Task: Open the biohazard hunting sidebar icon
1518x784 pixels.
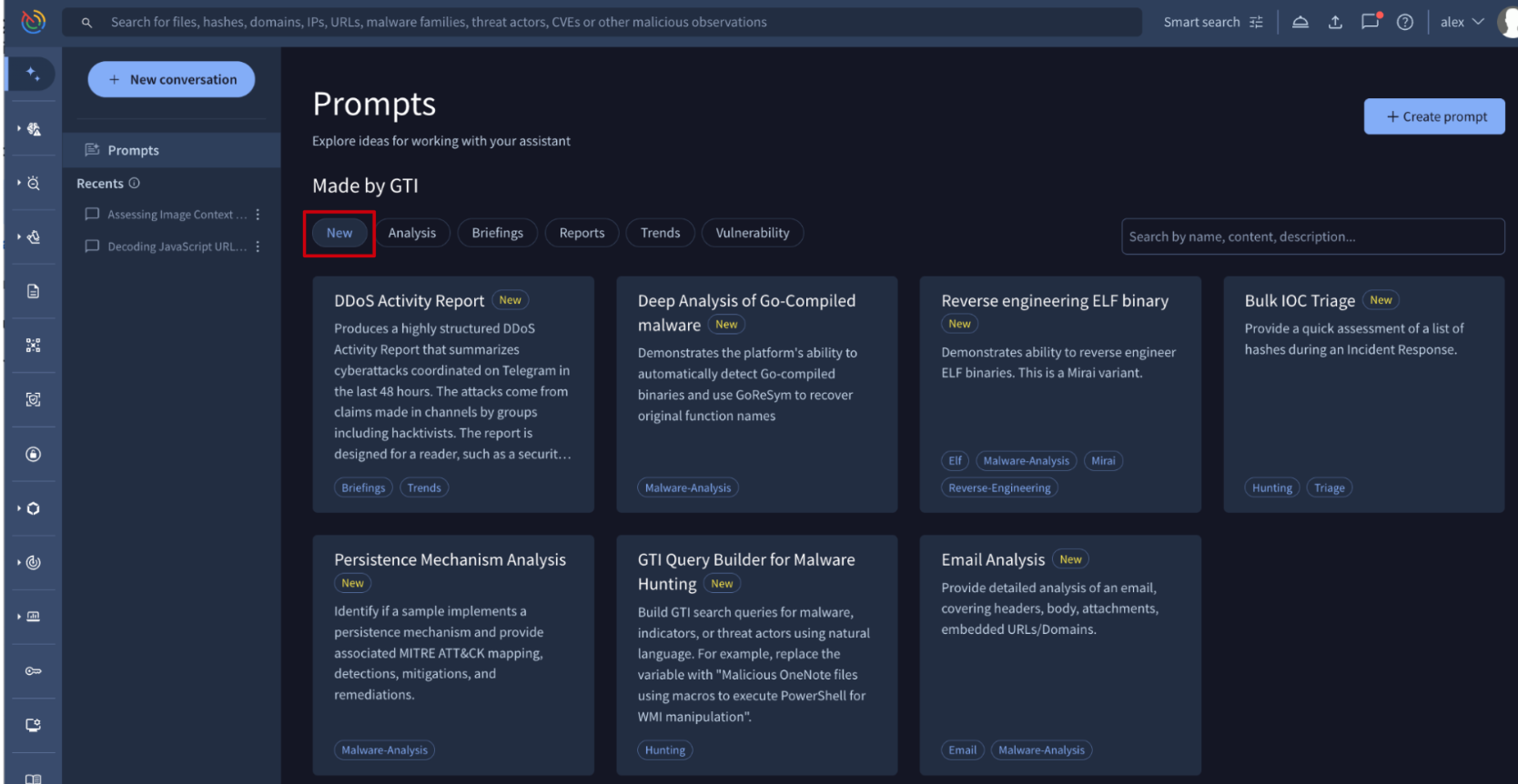Action: point(35,237)
